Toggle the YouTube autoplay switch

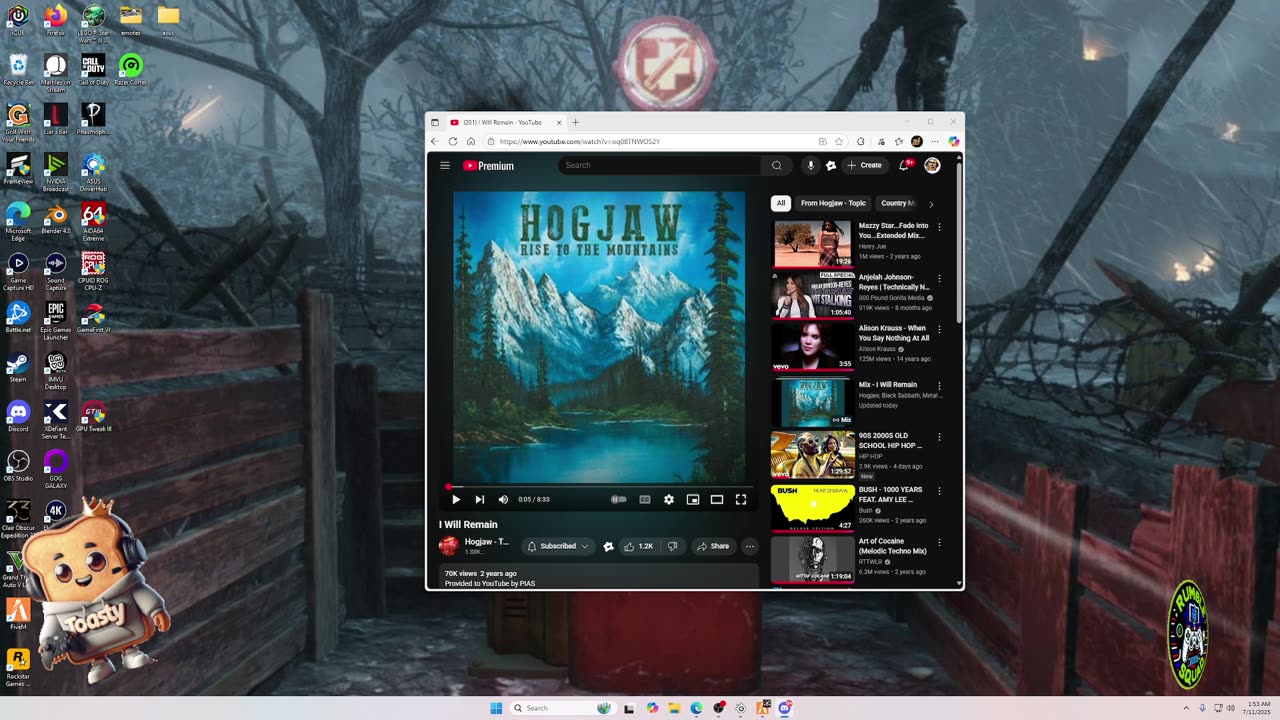(x=619, y=499)
